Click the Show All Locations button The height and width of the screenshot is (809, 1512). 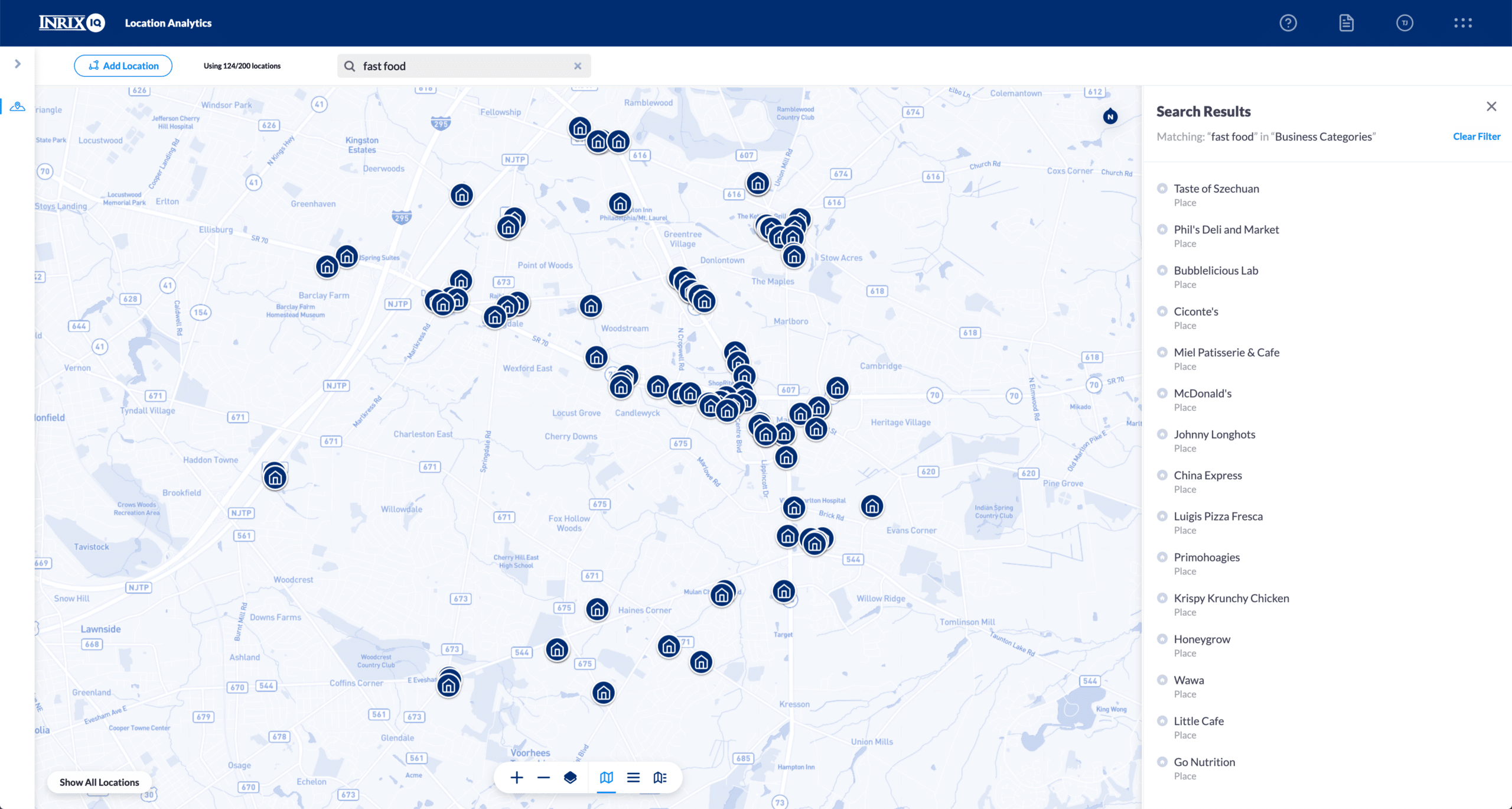coord(99,782)
